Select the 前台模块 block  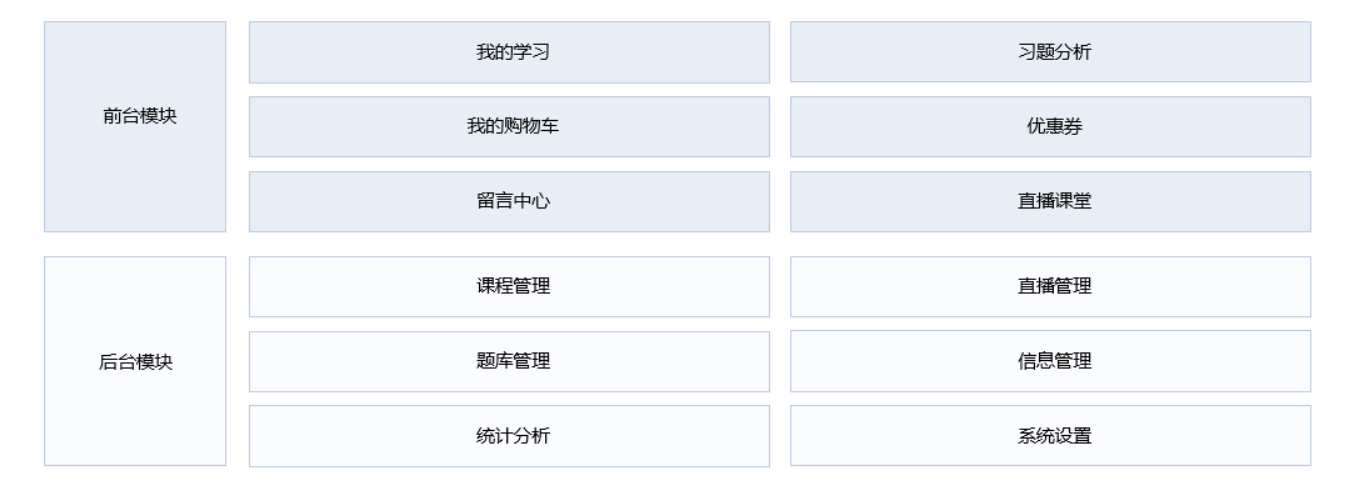click(x=135, y=127)
